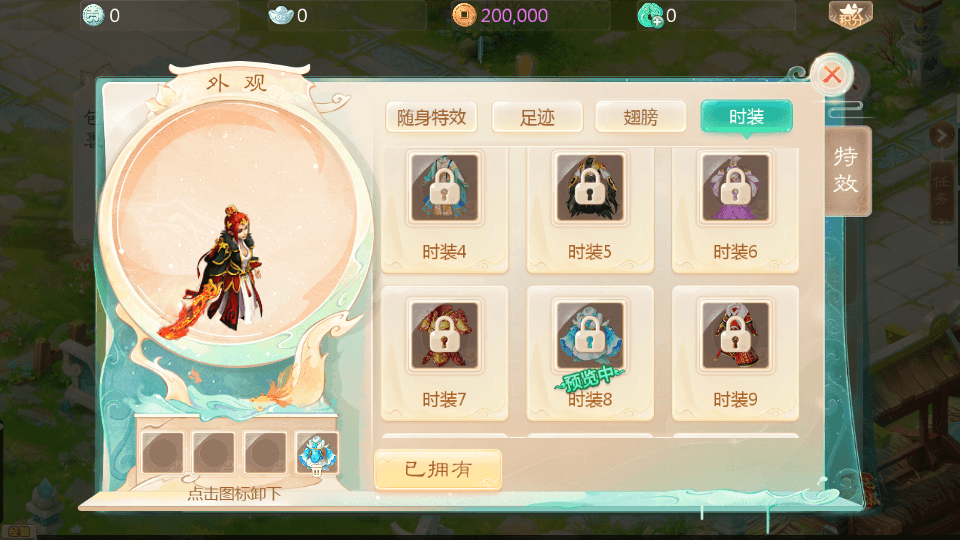960x540 pixels.
Task: Click the first empty equipment slot
Action: pyautogui.click(x=162, y=454)
